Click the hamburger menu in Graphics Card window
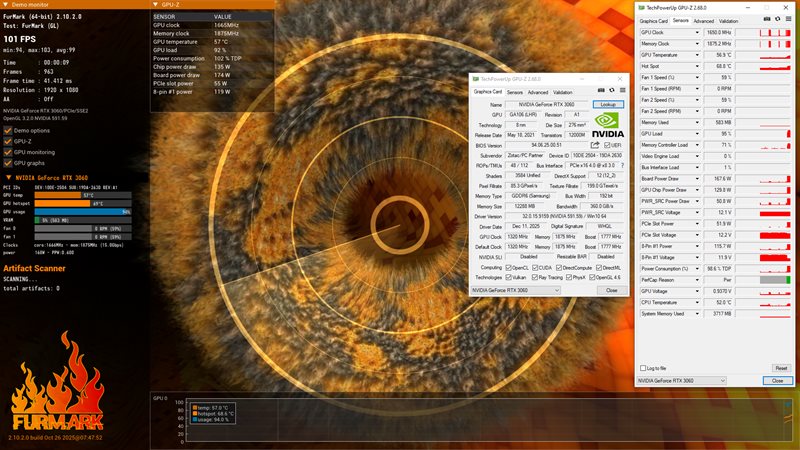 click(622, 92)
